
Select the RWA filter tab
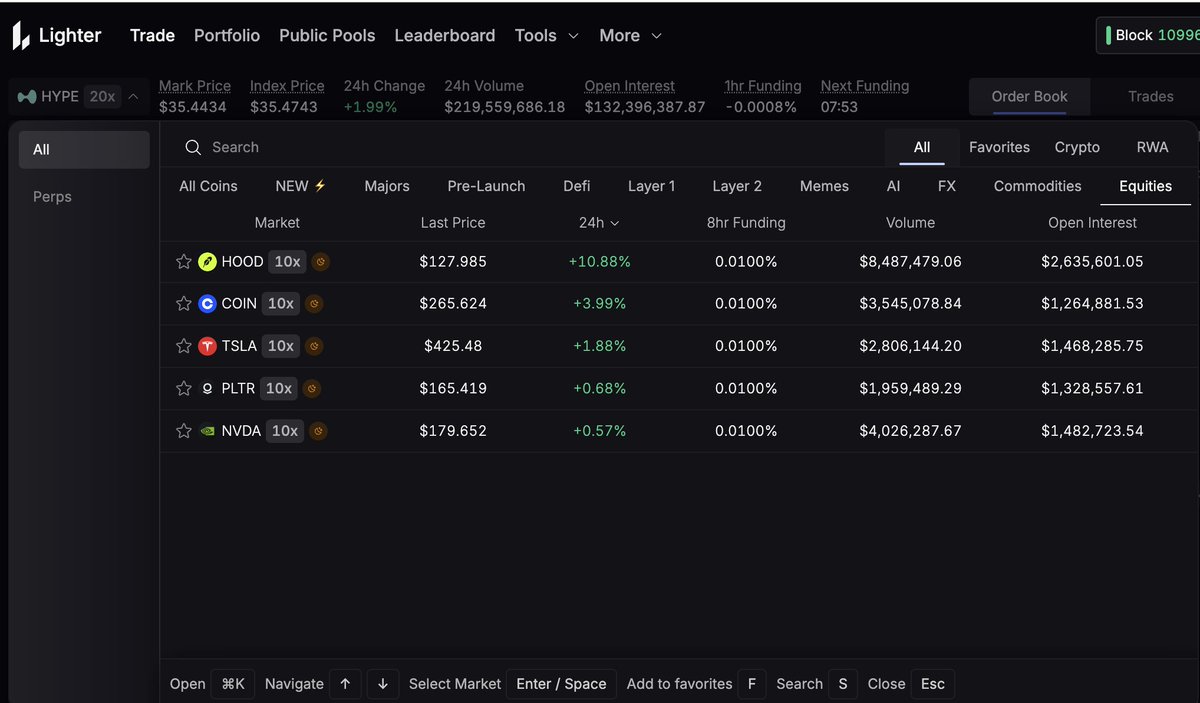(1152, 147)
